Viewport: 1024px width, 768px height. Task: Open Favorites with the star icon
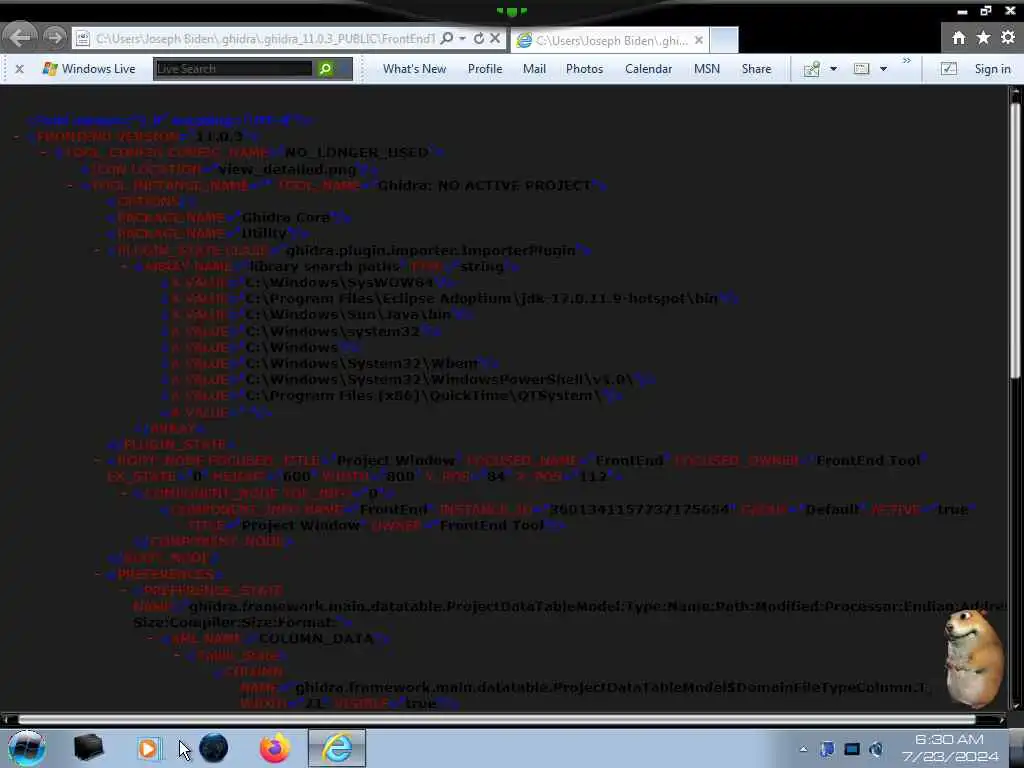[x=983, y=38]
